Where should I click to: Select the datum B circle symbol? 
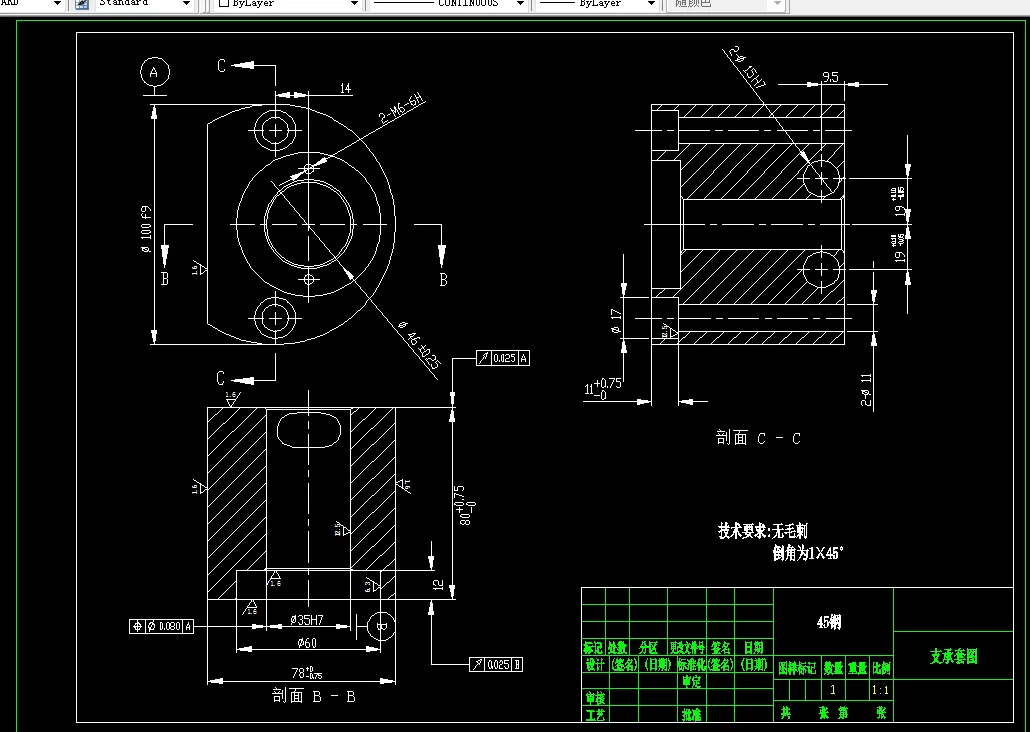pos(381,626)
